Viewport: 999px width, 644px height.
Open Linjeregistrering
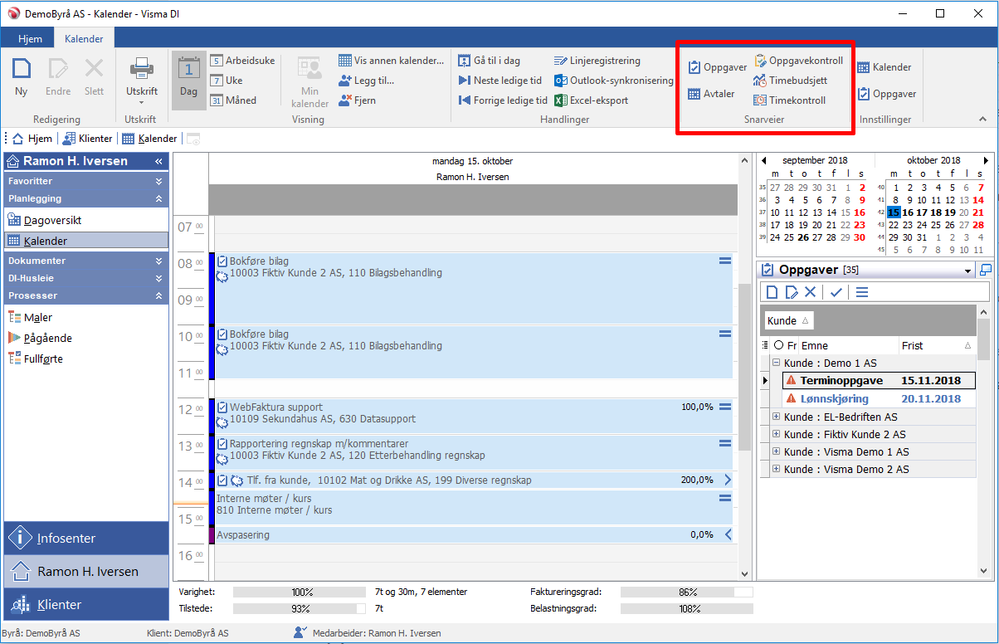(597, 61)
